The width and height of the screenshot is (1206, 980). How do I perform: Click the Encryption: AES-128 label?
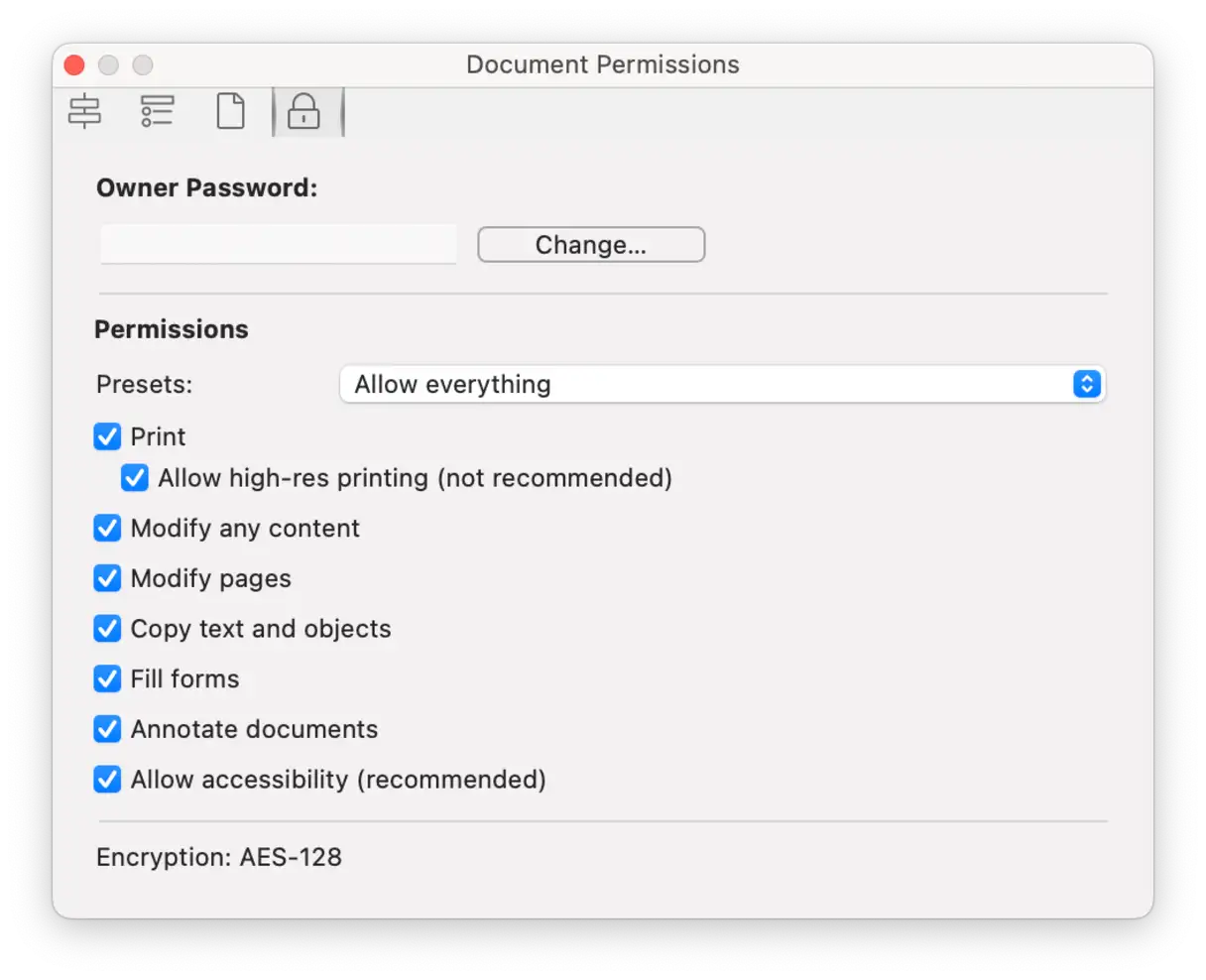(x=219, y=857)
